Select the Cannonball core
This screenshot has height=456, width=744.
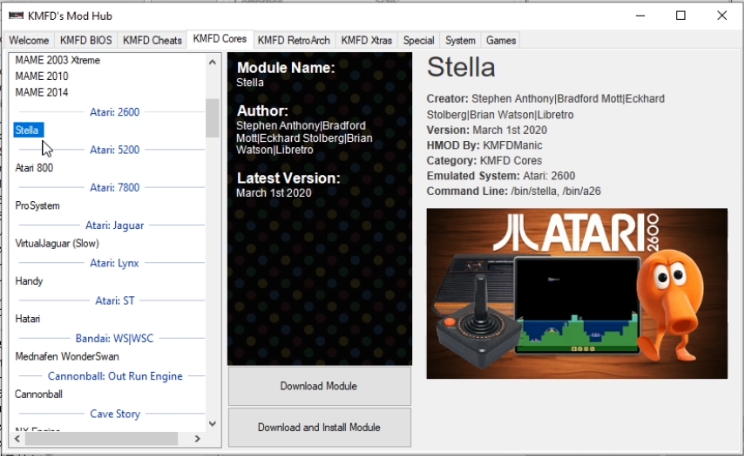[x=38, y=394]
